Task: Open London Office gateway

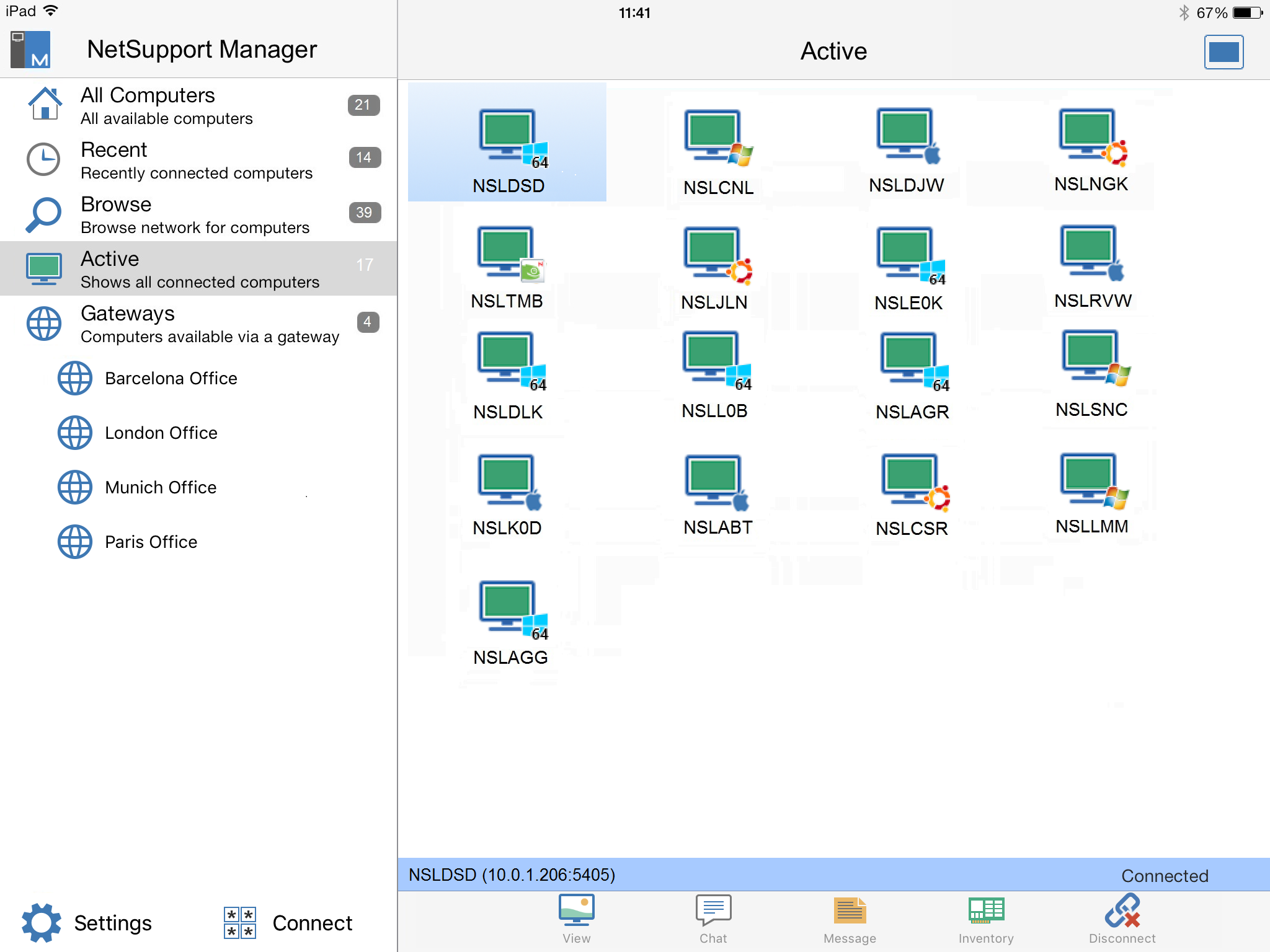Action: (161, 433)
